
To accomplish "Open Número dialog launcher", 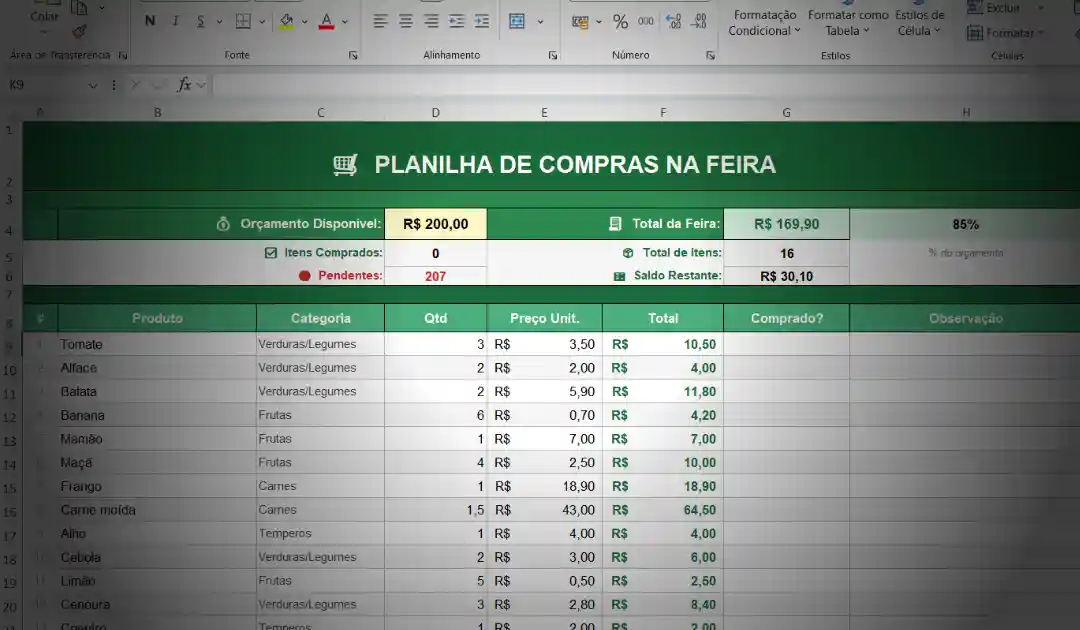I will pos(710,56).
